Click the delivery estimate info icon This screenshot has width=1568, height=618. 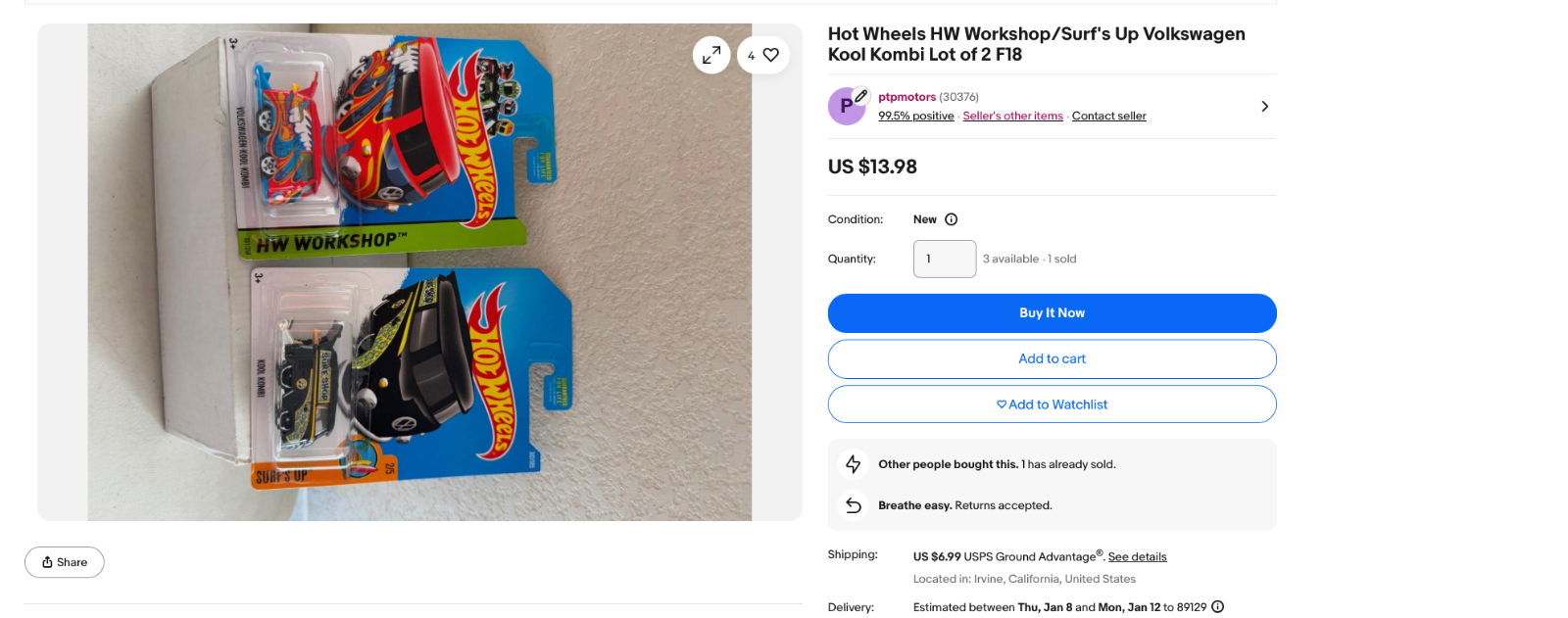pos(1217,607)
